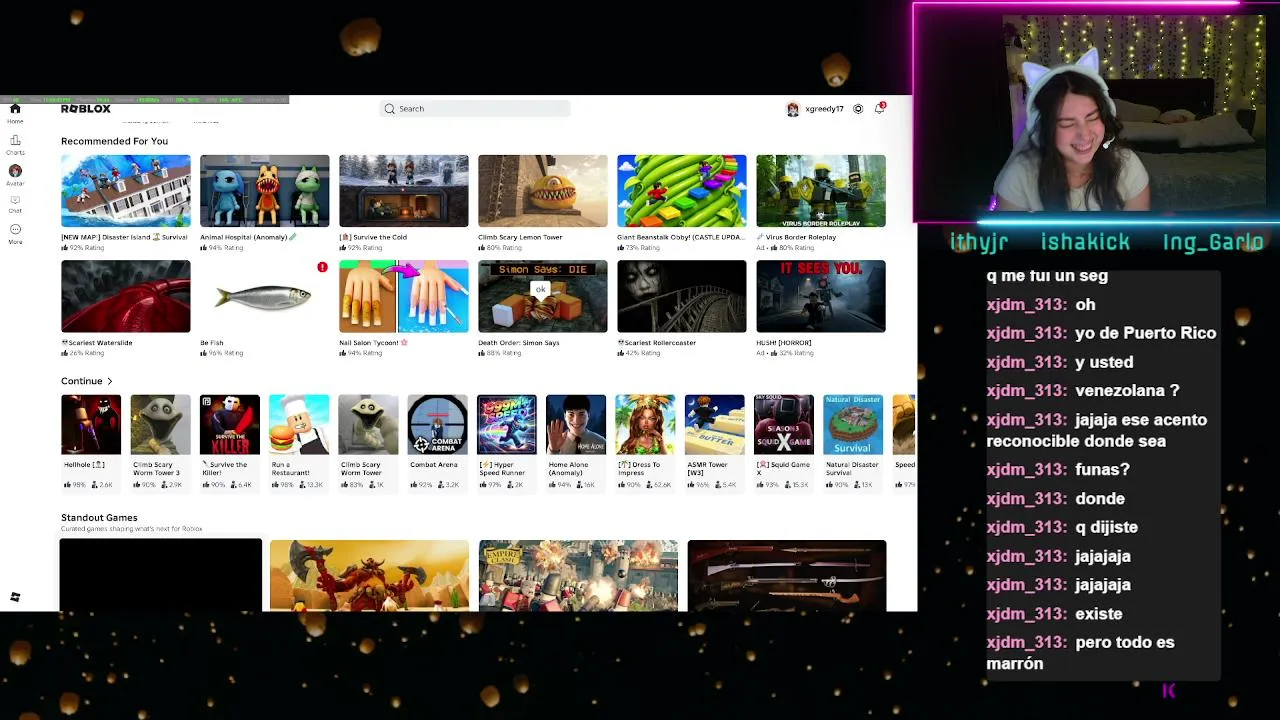
Task: Open the Robux icon in the header
Action: tap(858, 109)
